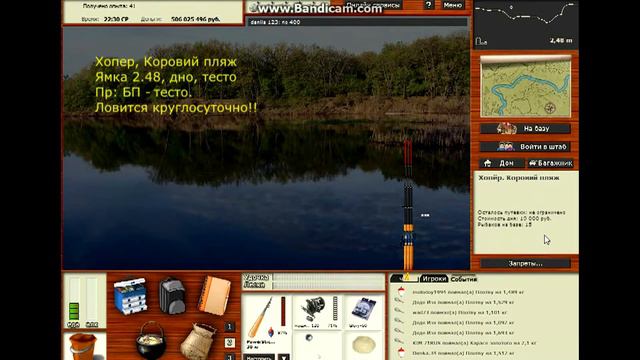Click the Дон location button
Screen dimensions: 640x360
502,163
